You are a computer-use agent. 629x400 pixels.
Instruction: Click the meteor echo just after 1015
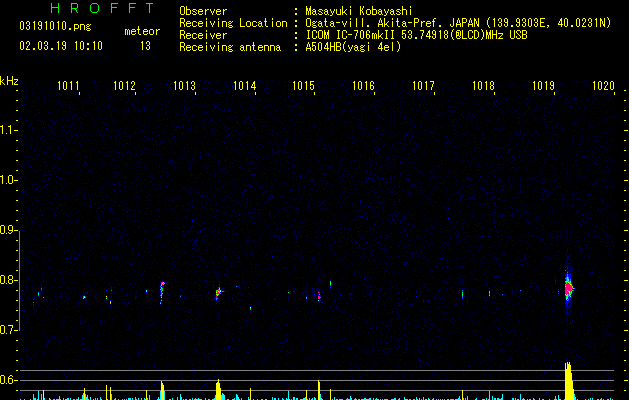click(x=319, y=296)
